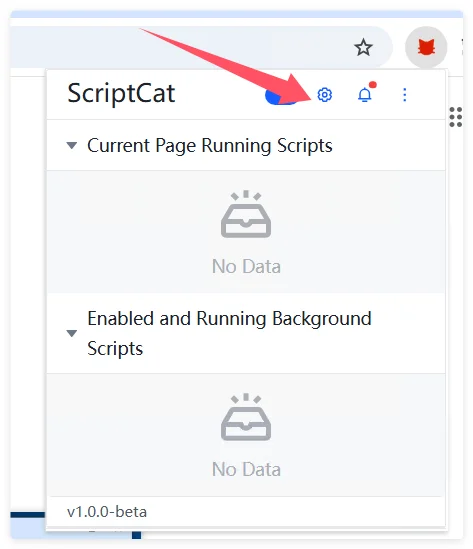Screen dimensions: 473x549
Task: Click No Data text in Background Scripts section
Action: (x=246, y=469)
